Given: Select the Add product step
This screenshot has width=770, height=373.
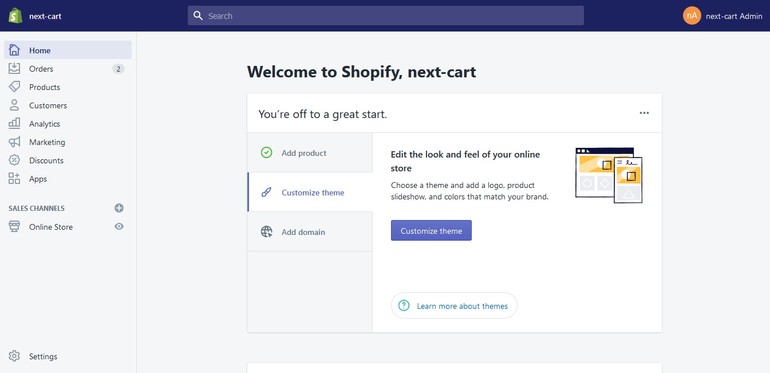Looking at the screenshot, I should pyautogui.click(x=310, y=153).
